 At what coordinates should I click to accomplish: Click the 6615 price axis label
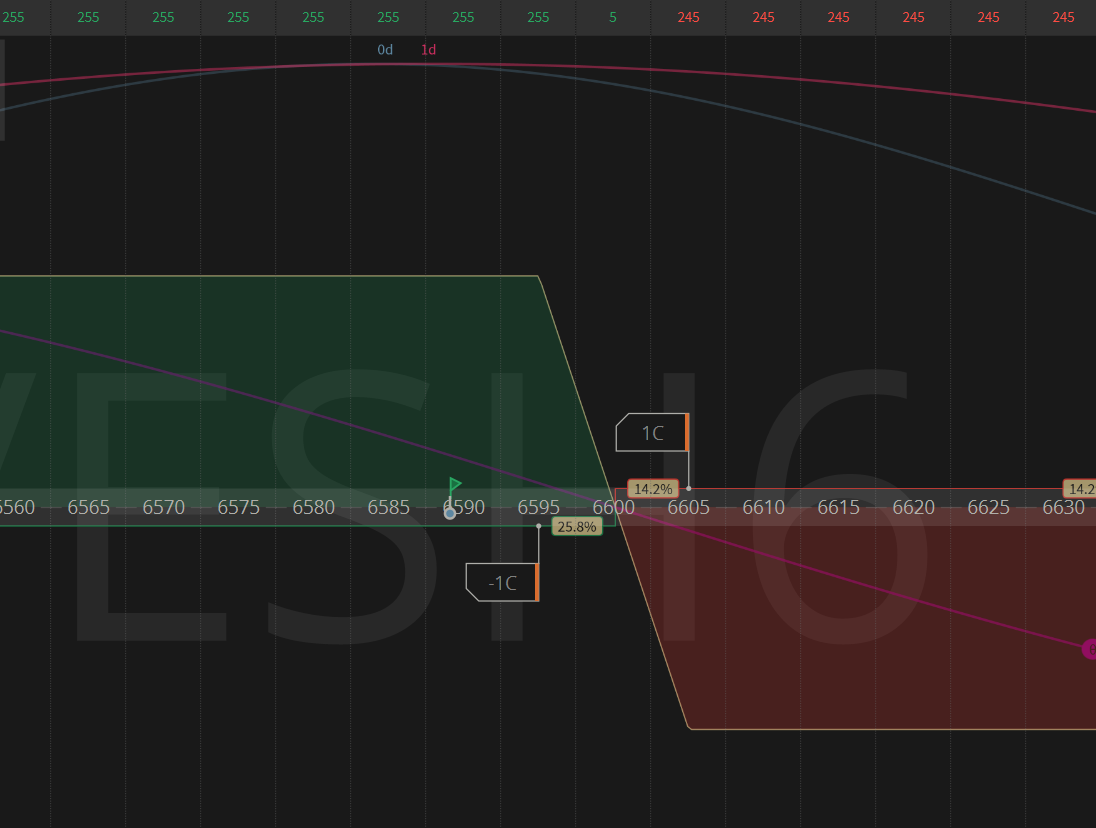(838, 507)
